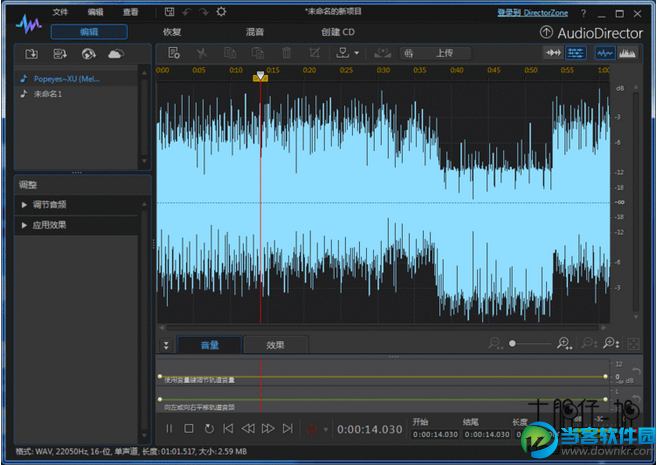Viewport: 657px width, 465px height.
Task: Open the cloud storage icon
Action: (x=116, y=53)
